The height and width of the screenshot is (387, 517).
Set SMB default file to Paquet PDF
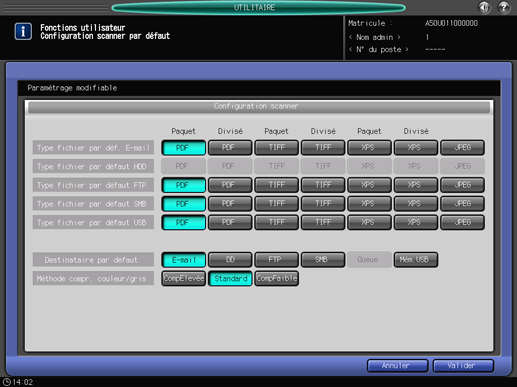(x=183, y=204)
